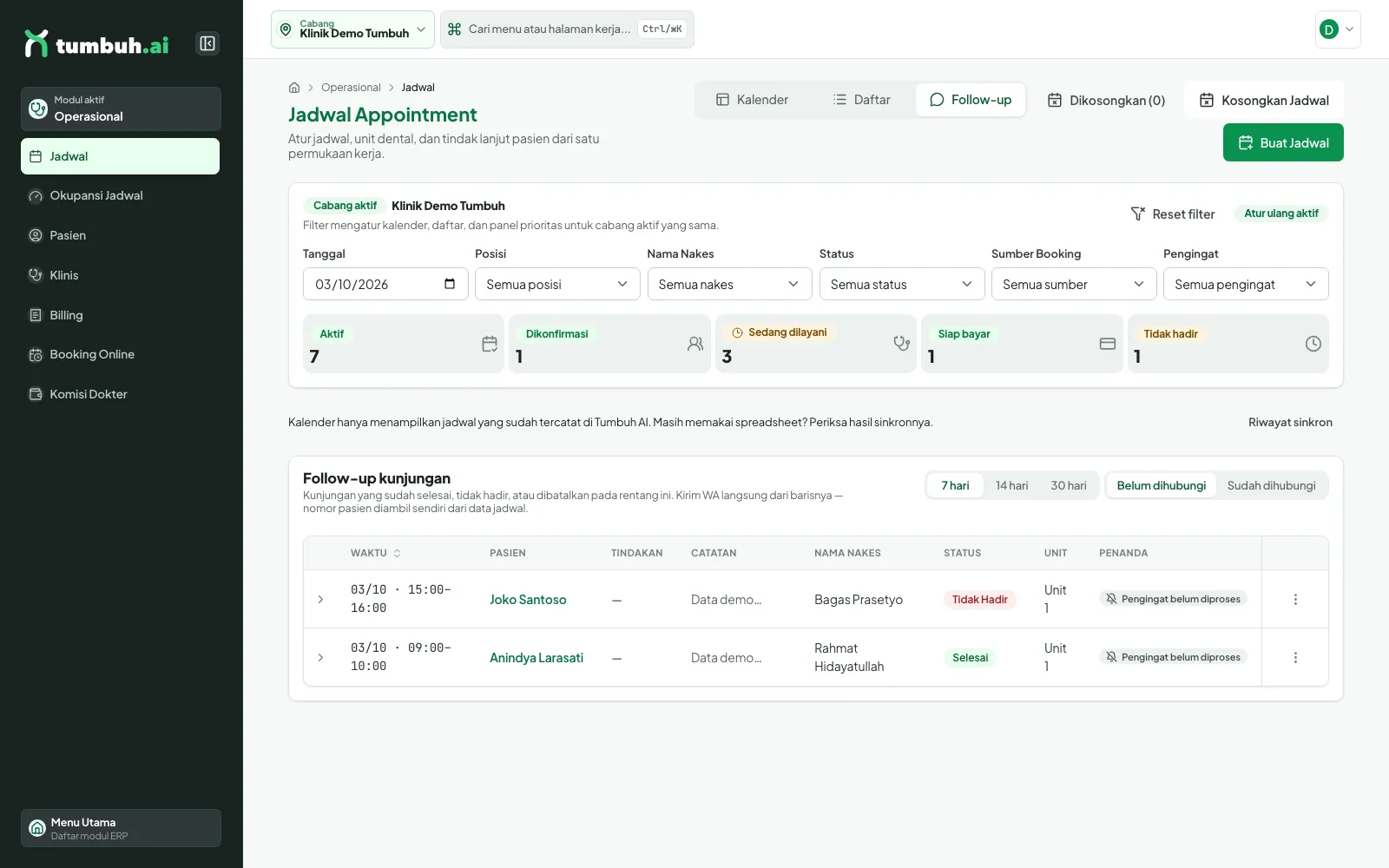Show Sudah dihubungi follow-ups
Viewport: 1389px width, 868px height.
point(1271,485)
